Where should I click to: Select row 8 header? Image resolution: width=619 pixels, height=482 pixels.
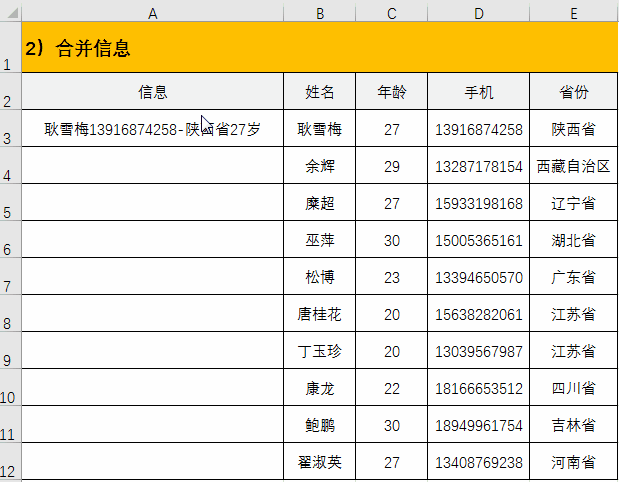tap(11, 313)
